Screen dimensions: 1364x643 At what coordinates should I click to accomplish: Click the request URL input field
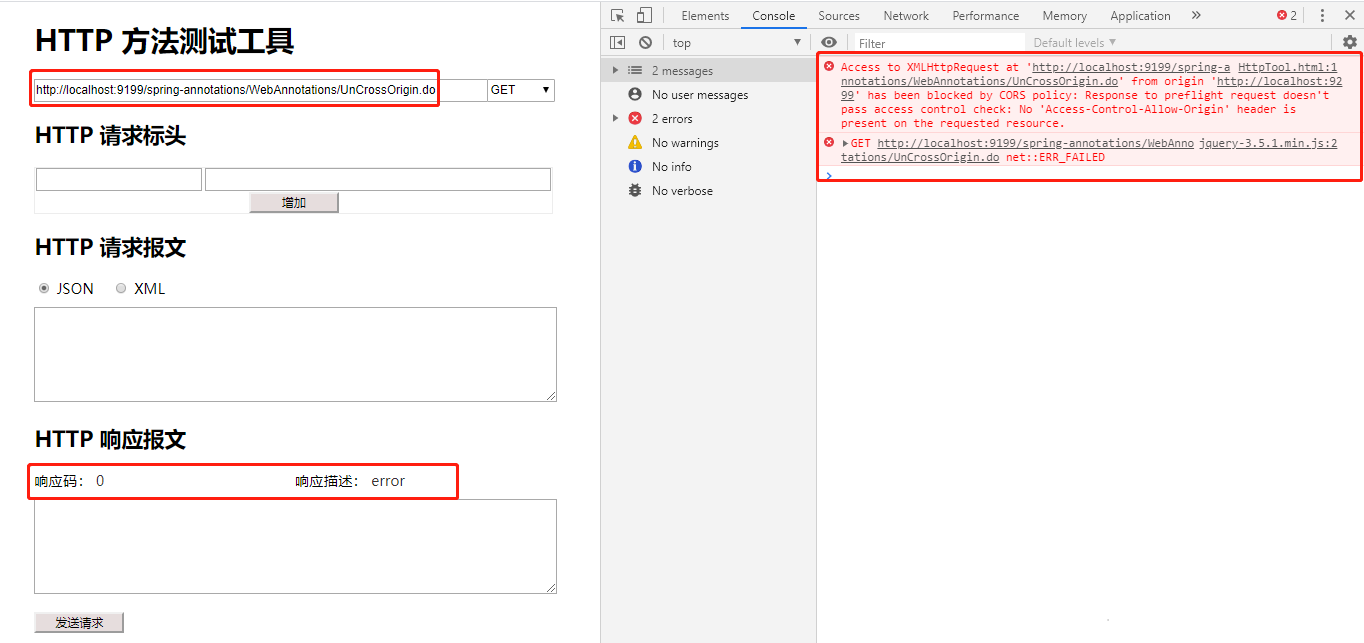click(260, 90)
